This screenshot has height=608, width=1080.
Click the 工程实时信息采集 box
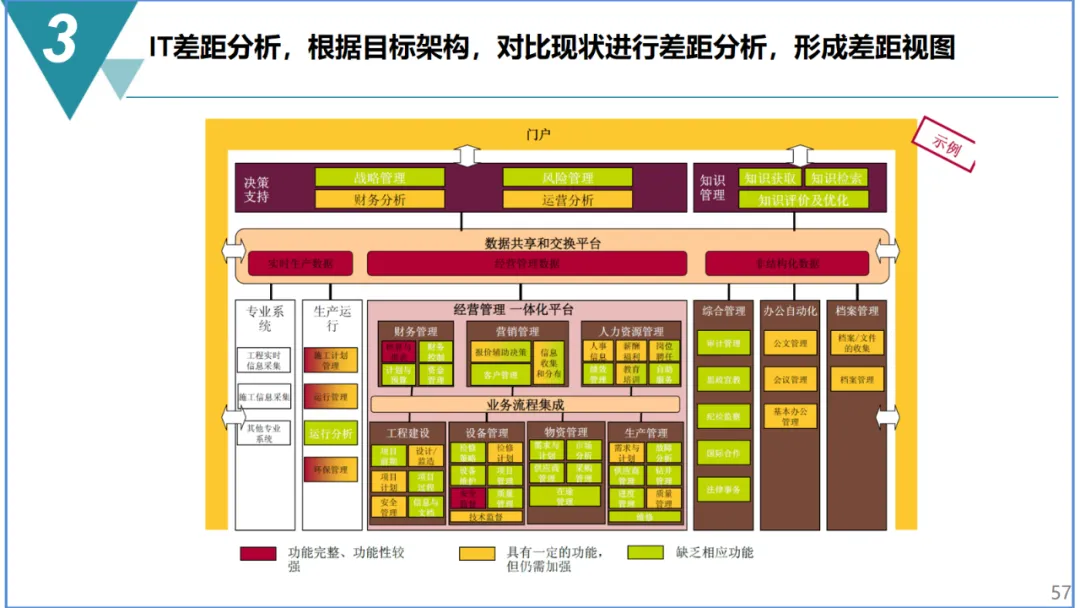click(265, 360)
